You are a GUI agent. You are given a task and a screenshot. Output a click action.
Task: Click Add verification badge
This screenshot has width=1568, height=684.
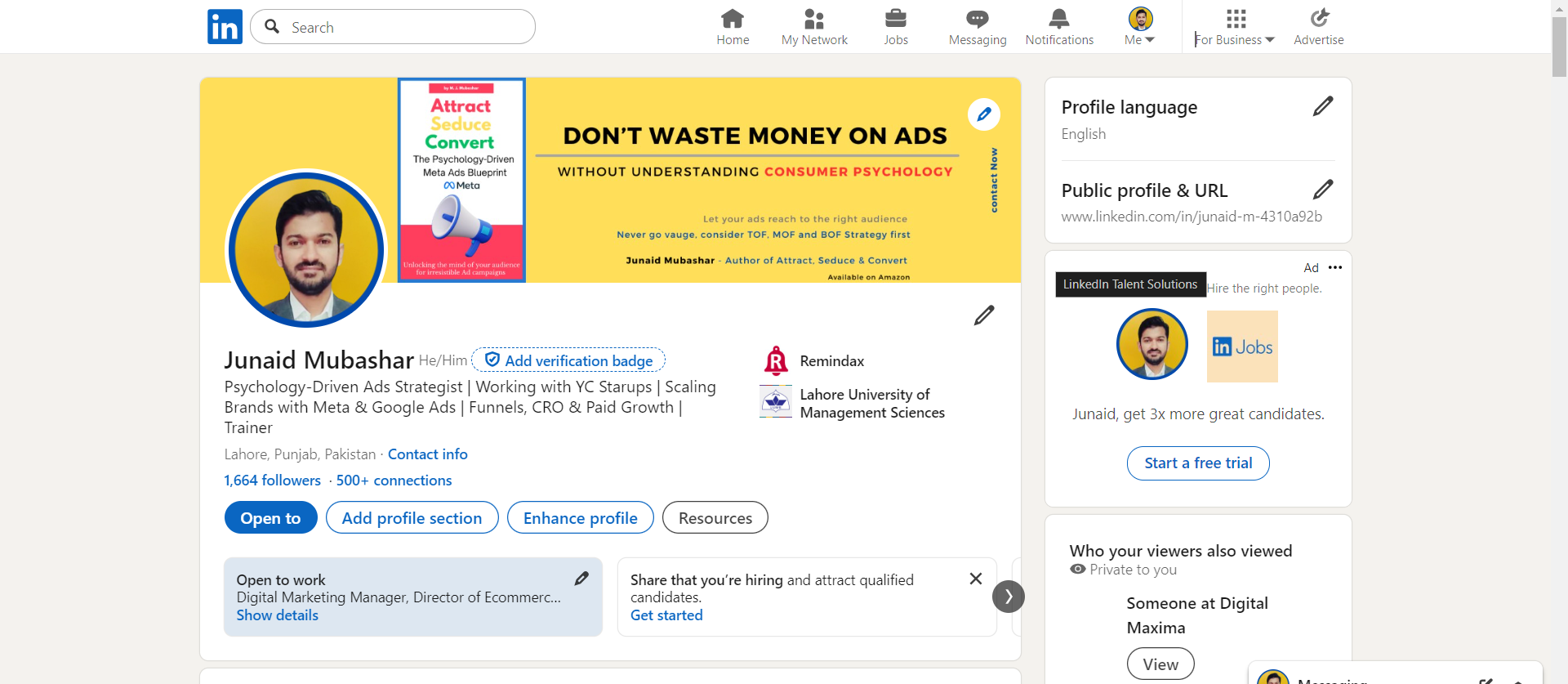(x=568, y=360)
